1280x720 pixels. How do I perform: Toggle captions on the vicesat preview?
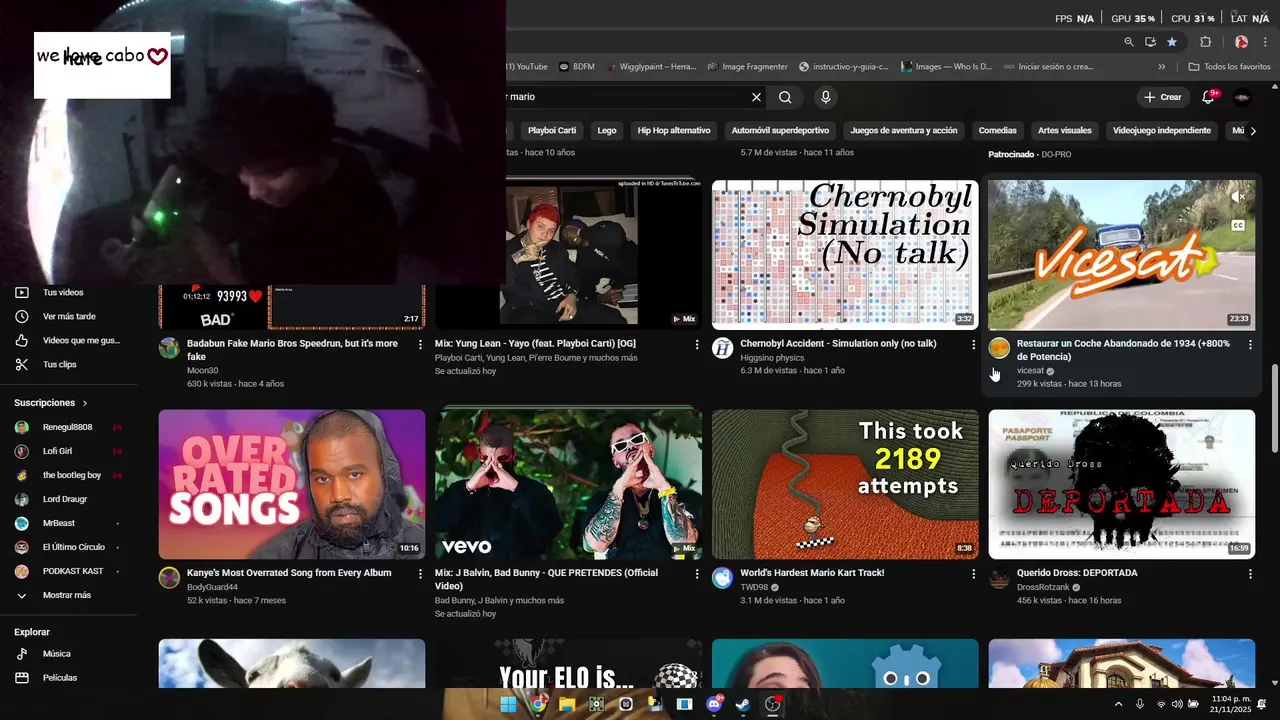coord(1238,226)
